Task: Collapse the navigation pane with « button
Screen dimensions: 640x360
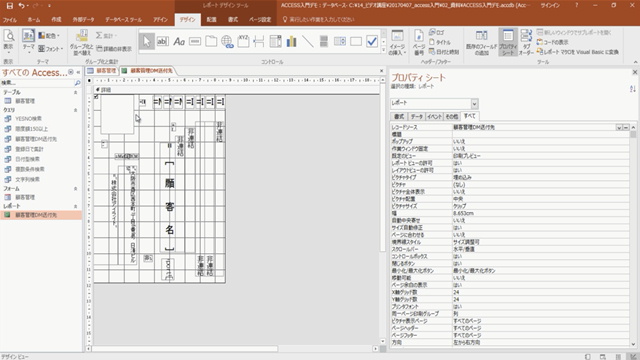Action: pos(78,72)
